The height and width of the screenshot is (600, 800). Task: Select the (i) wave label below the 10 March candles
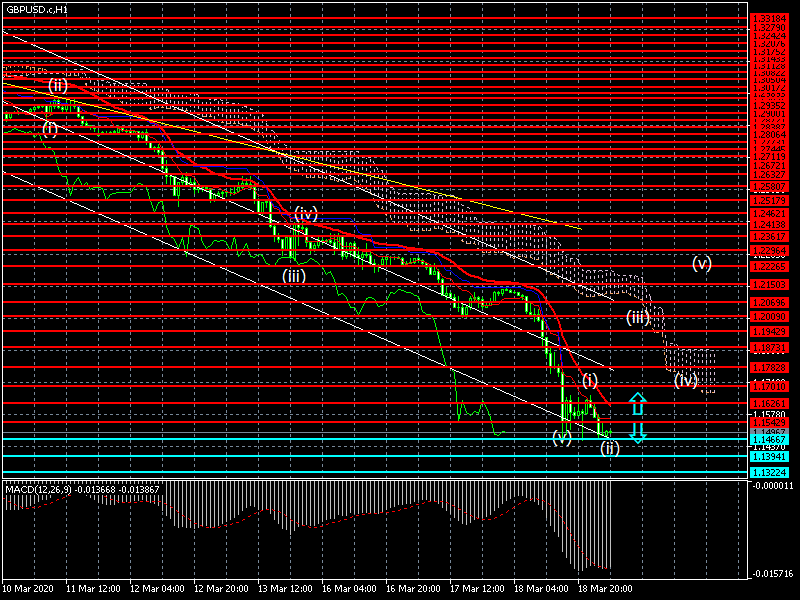(49, 129)
